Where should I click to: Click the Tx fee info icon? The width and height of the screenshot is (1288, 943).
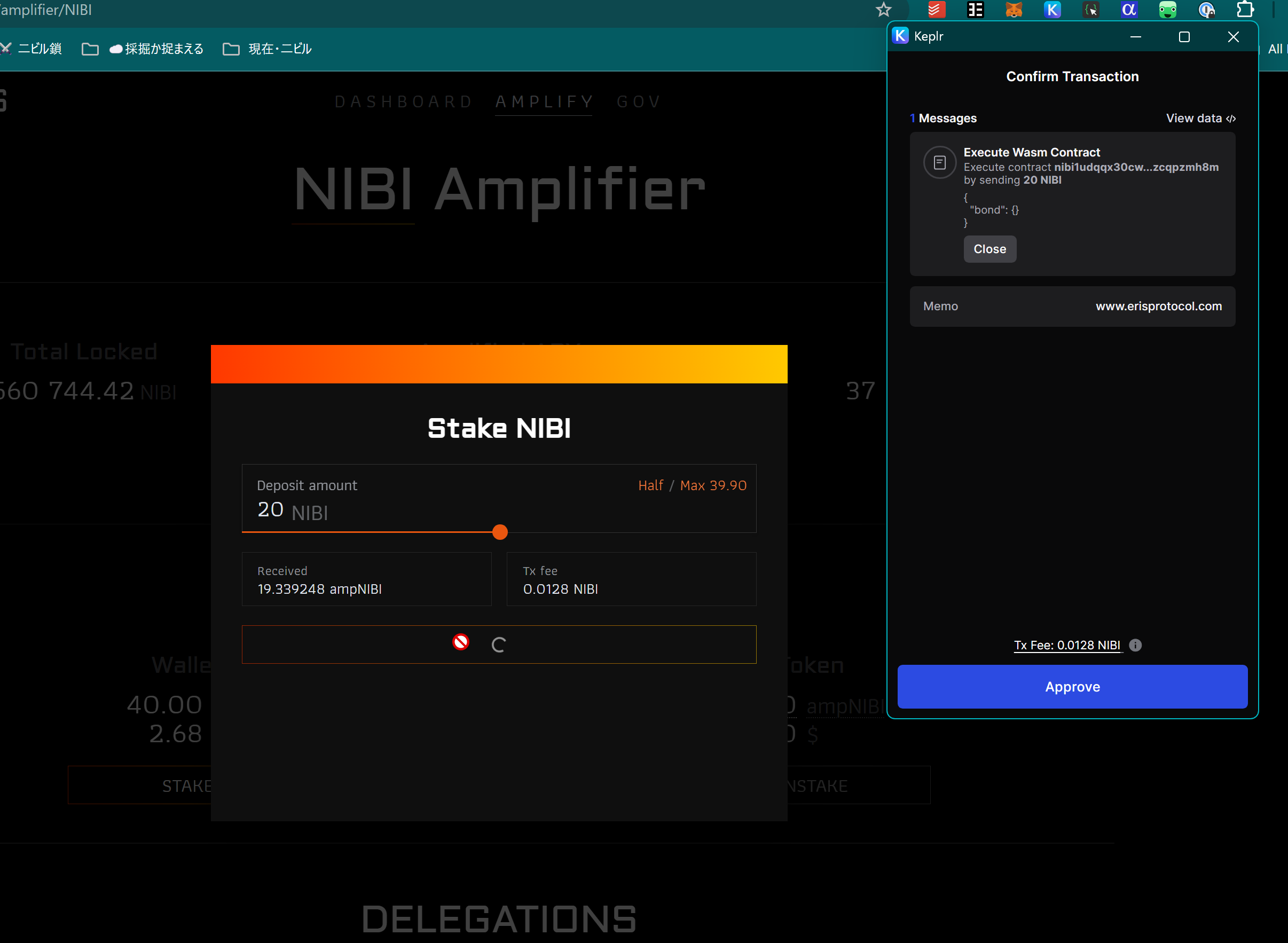point(1135,645)
